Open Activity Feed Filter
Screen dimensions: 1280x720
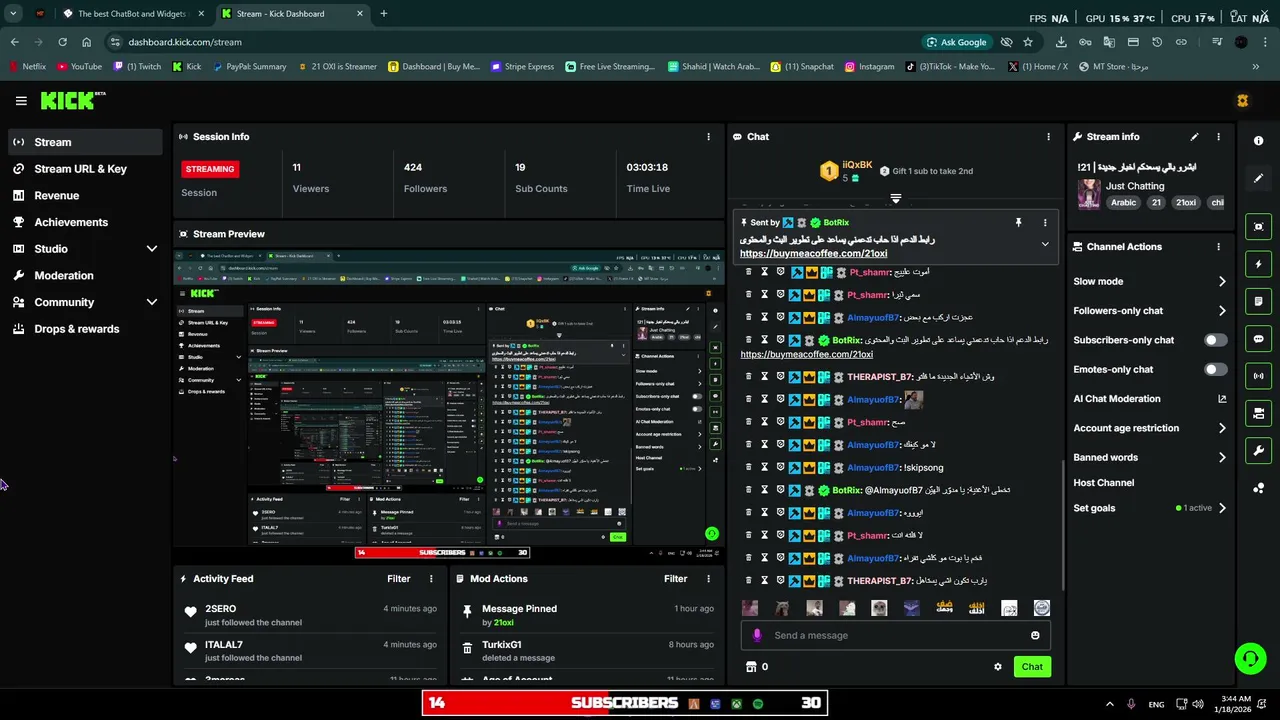click(x=399, y=579)
